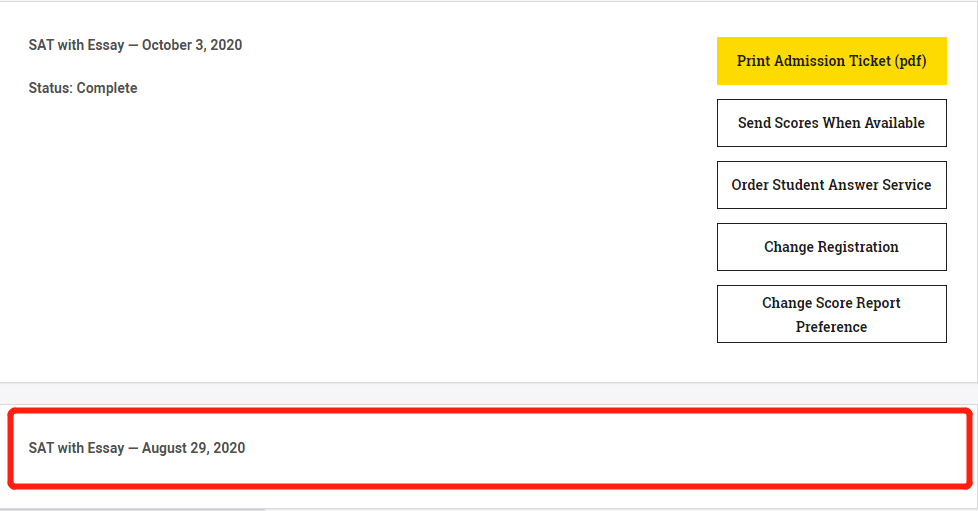978x511 pixels.
Task: Open the red-highlighted SAT with Essay row
Action: 488,448
